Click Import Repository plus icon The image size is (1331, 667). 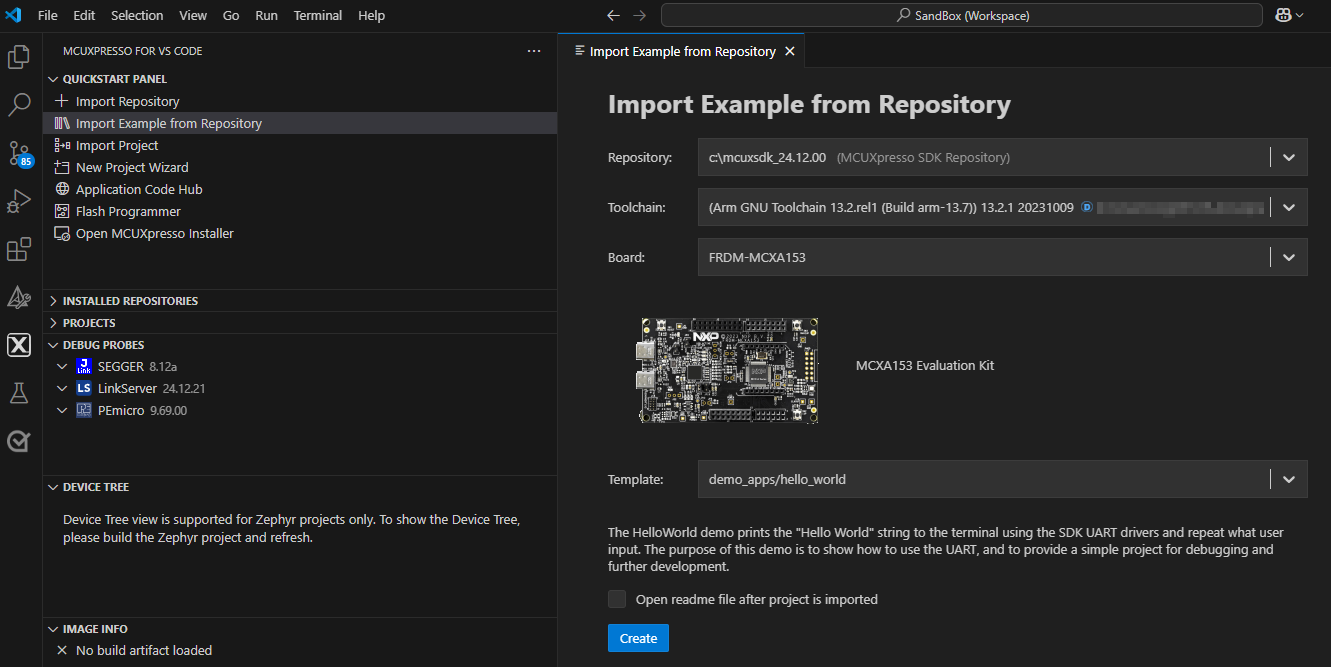pyautogui.click(x=63, y=101)
